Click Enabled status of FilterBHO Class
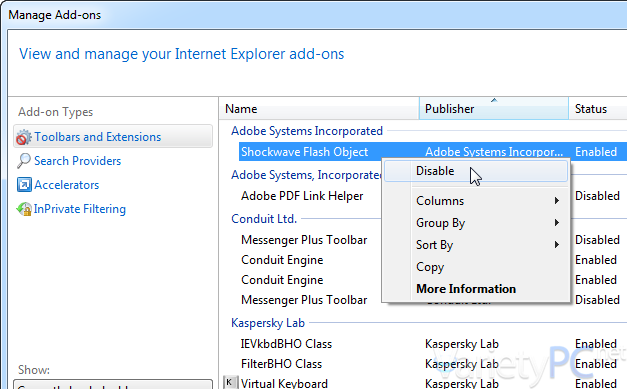This screenshot has height=389, width=627. coord(596,364)
